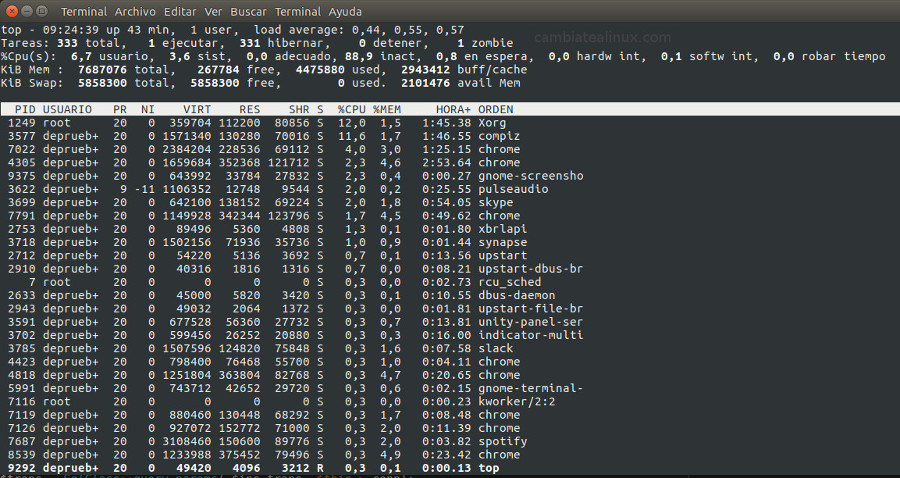900x478 pixels.
Task: Open the Buscar menu
Action: tap(249, 11)
